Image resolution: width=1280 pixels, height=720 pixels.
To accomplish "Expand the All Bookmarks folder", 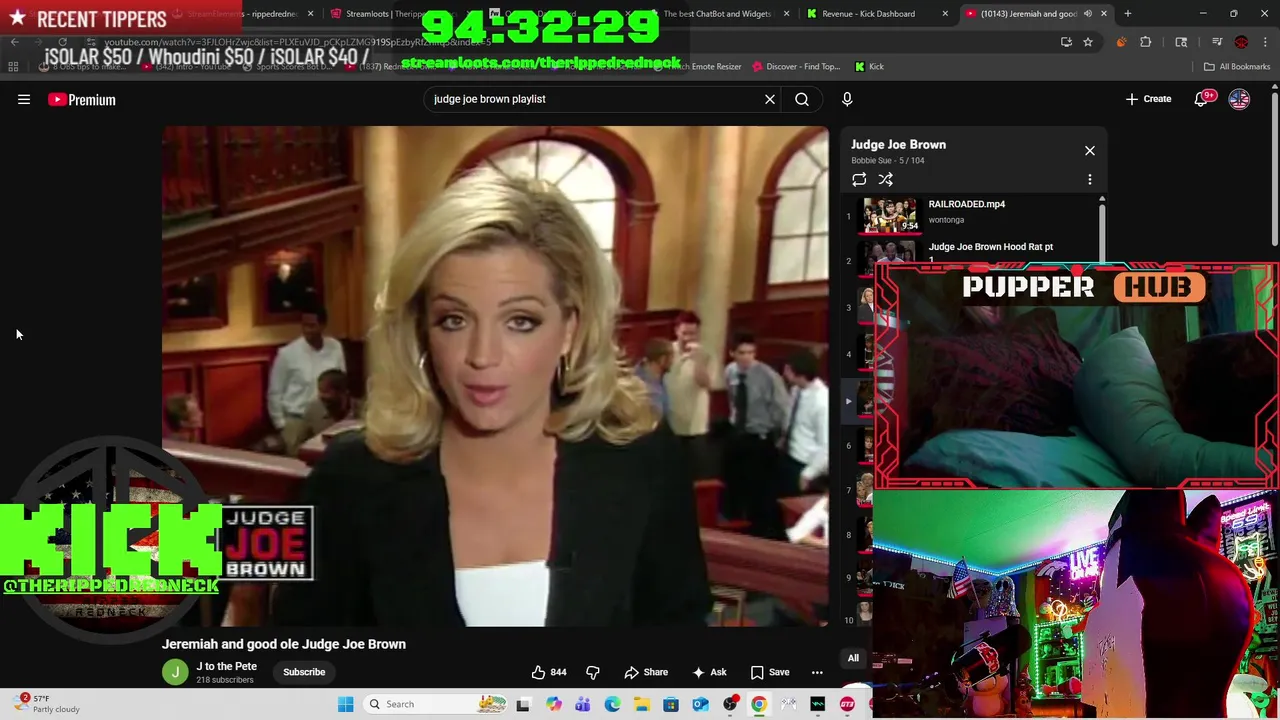I will pyautogui.click(x=1237, y=67).
